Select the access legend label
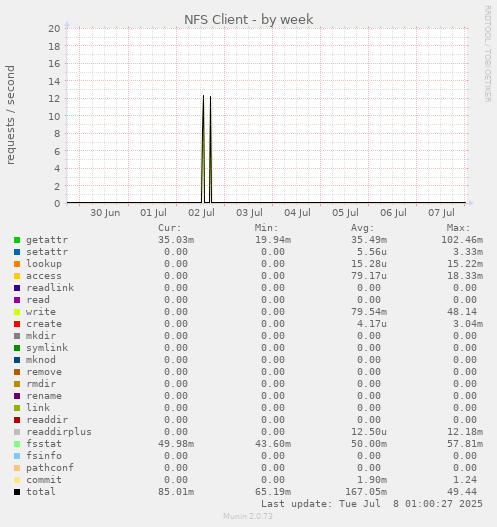This screenshot has height=527, width=497. click(44, 276)
